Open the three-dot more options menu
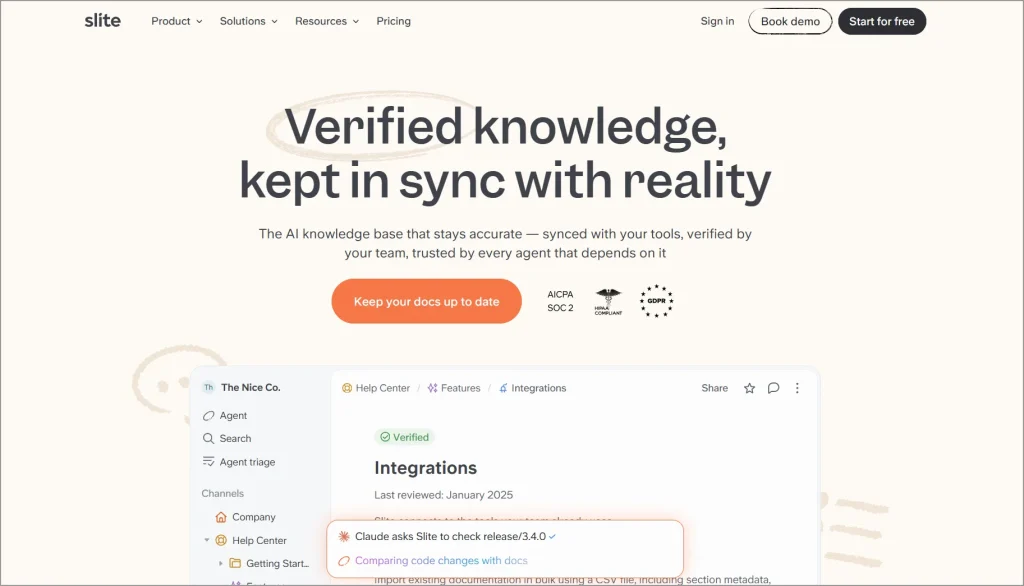The width and height of the screenshot is (1024, 586). (x=797, y=388)
